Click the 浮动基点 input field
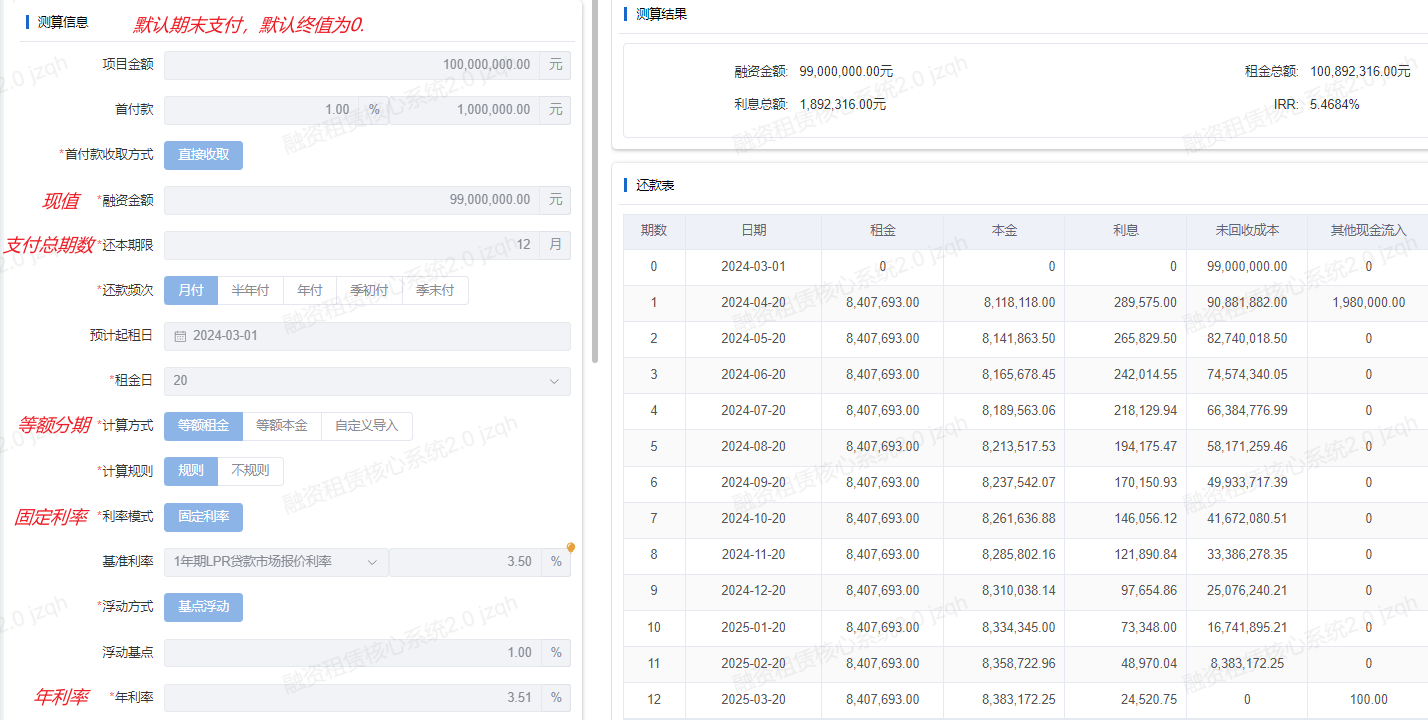The image size is (1428, 720). (x=352, y=653)
